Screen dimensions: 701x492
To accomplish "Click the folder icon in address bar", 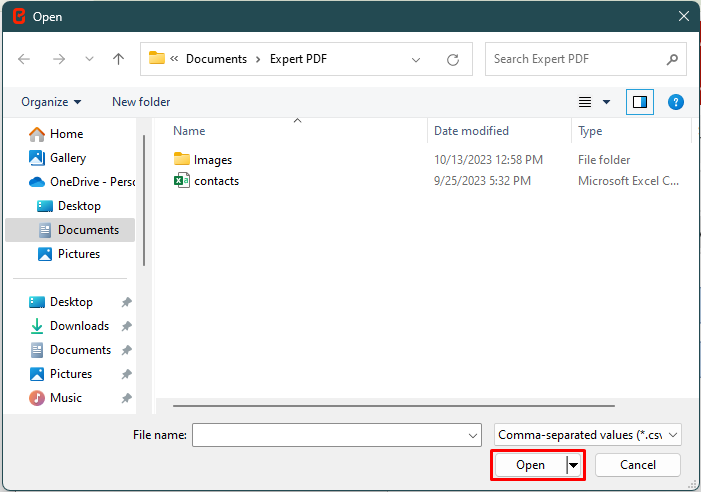I will pyautogui.click(x=156, y=59).
